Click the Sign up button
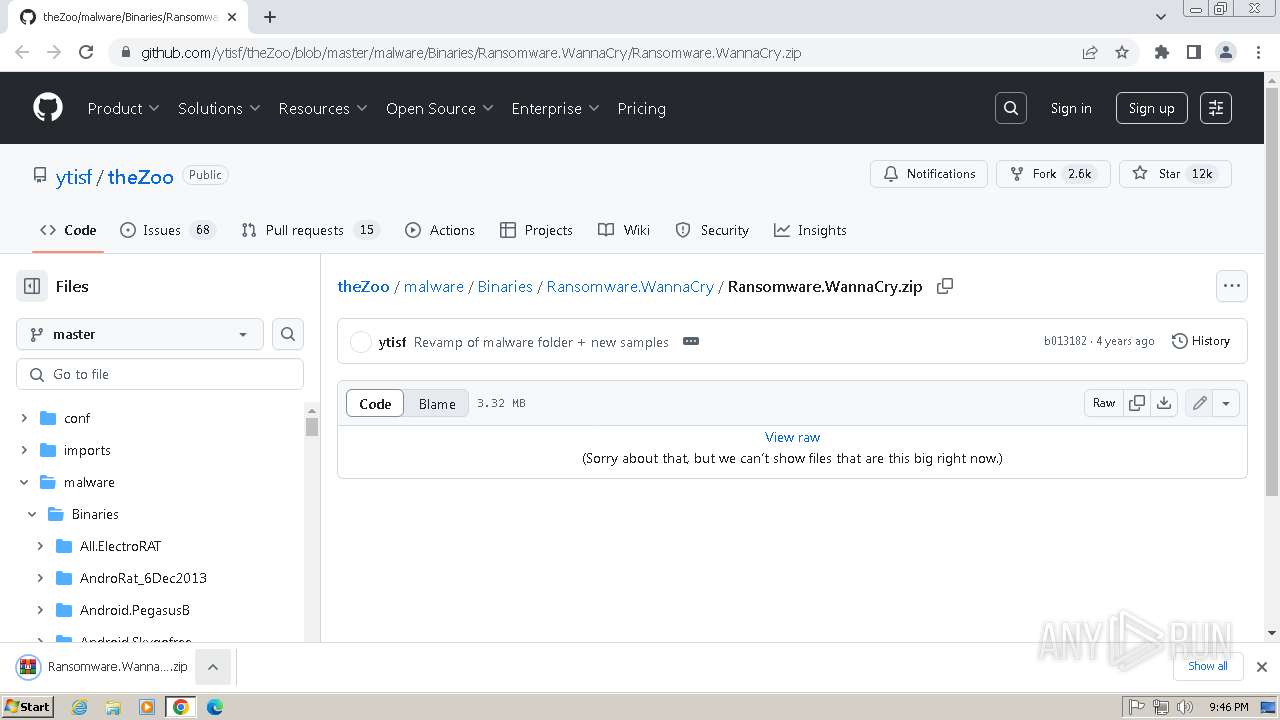The width and height of the screenshot is (1280, 720). (x=1152, y=108)
